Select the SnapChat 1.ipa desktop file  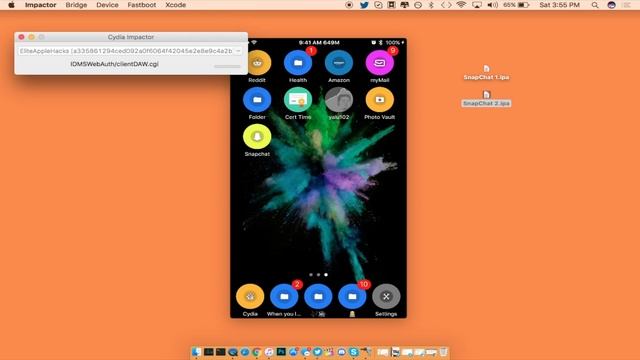pos(486,73)
